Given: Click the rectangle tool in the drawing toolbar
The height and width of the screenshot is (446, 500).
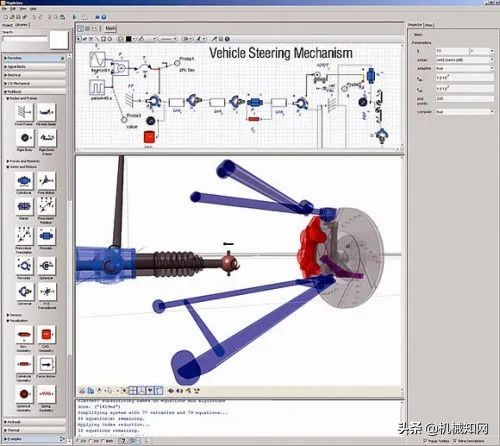Looking at the screenshot, I should pos(103,39).
